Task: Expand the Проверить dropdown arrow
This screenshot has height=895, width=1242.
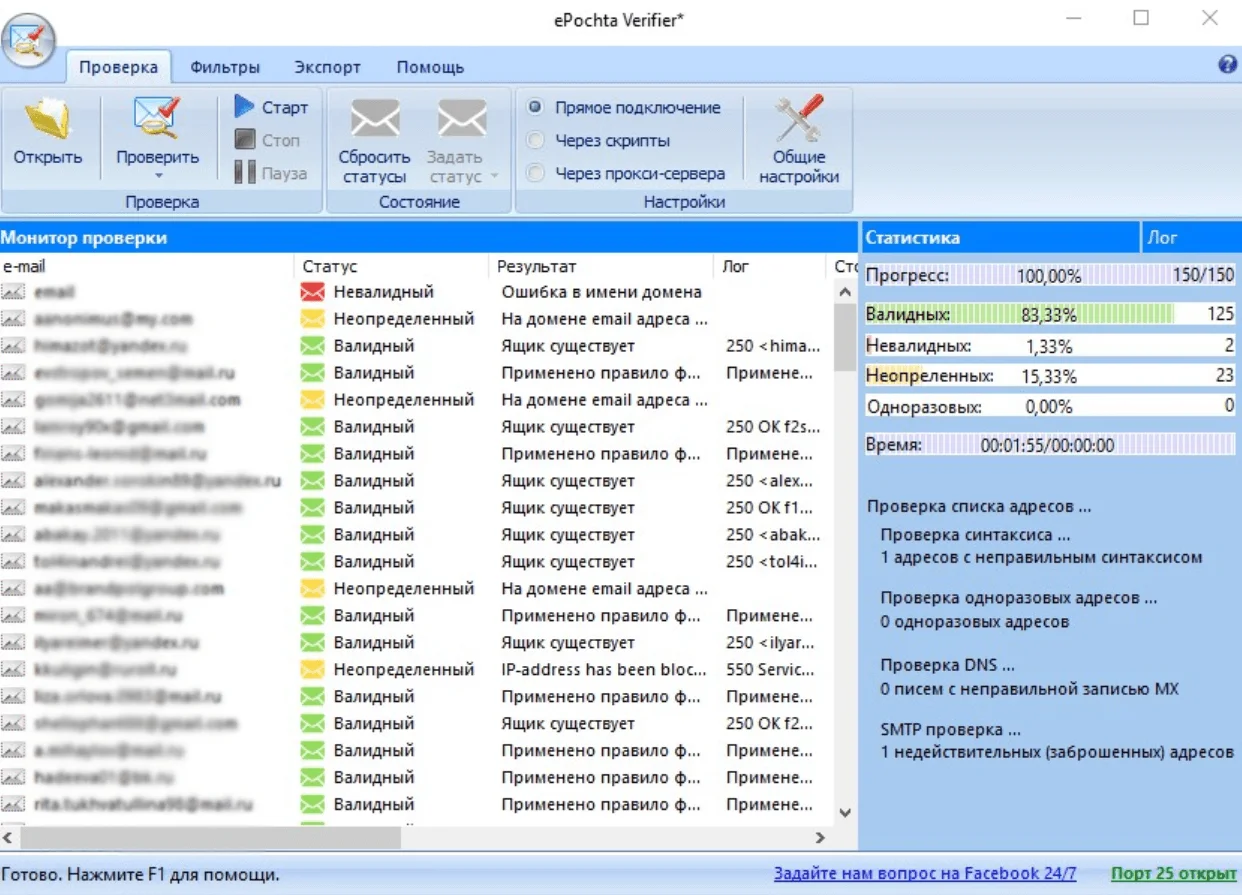Action: 157,176
